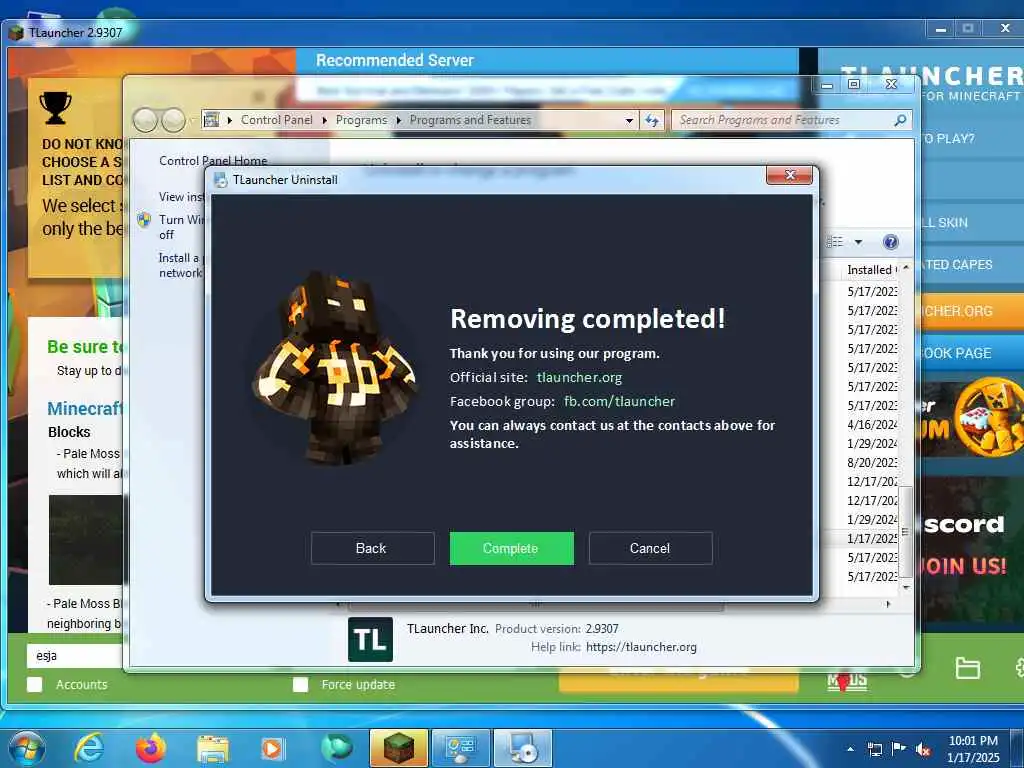Open the blue help question mark icon
Viewport: 1024px width, 768px height.
pyautogui.click(x=890, y=242)
